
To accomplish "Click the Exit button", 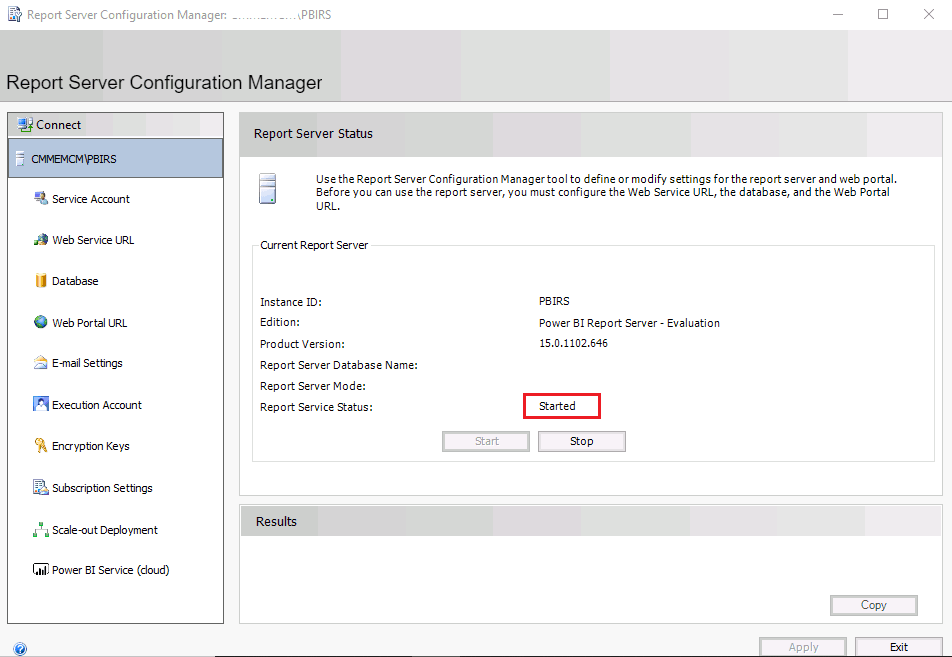I will [x=899, y=647].
